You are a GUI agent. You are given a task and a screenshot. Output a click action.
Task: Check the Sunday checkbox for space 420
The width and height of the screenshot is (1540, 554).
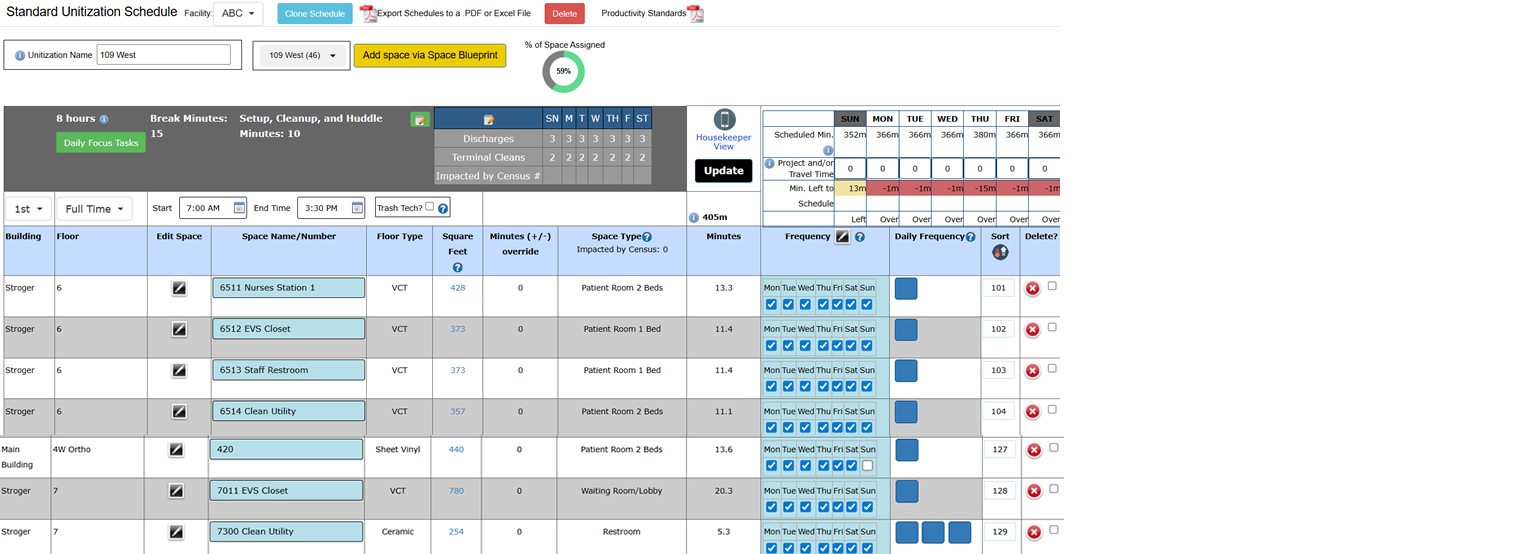[x=867, y=466]
